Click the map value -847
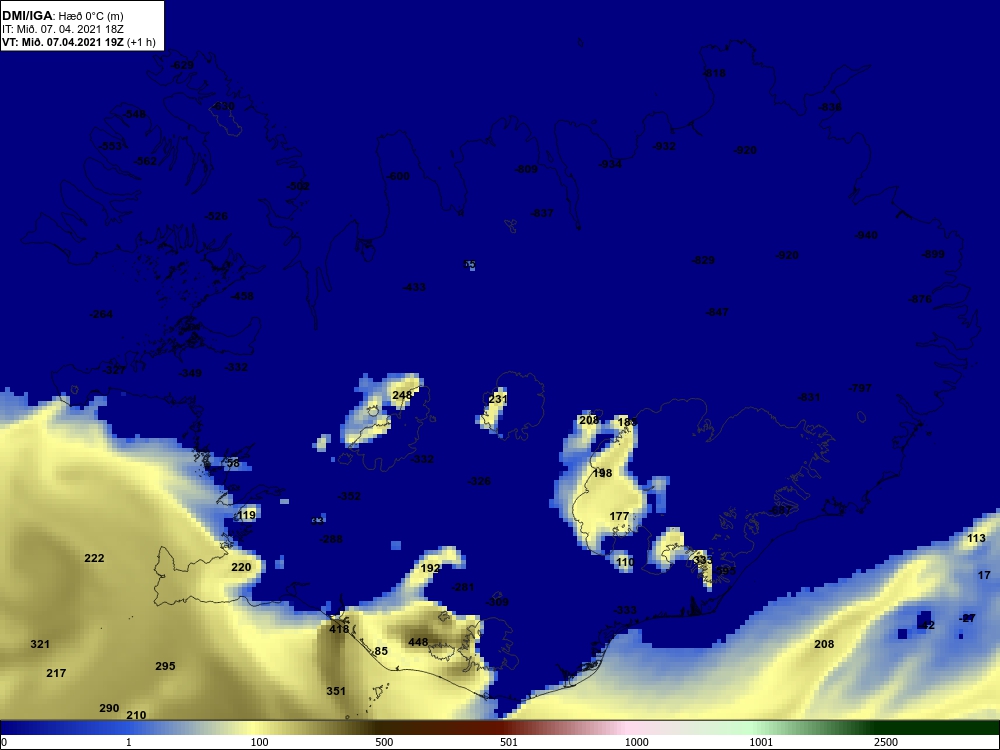This screenshot has width=1000, height=750. click(717, 312)
